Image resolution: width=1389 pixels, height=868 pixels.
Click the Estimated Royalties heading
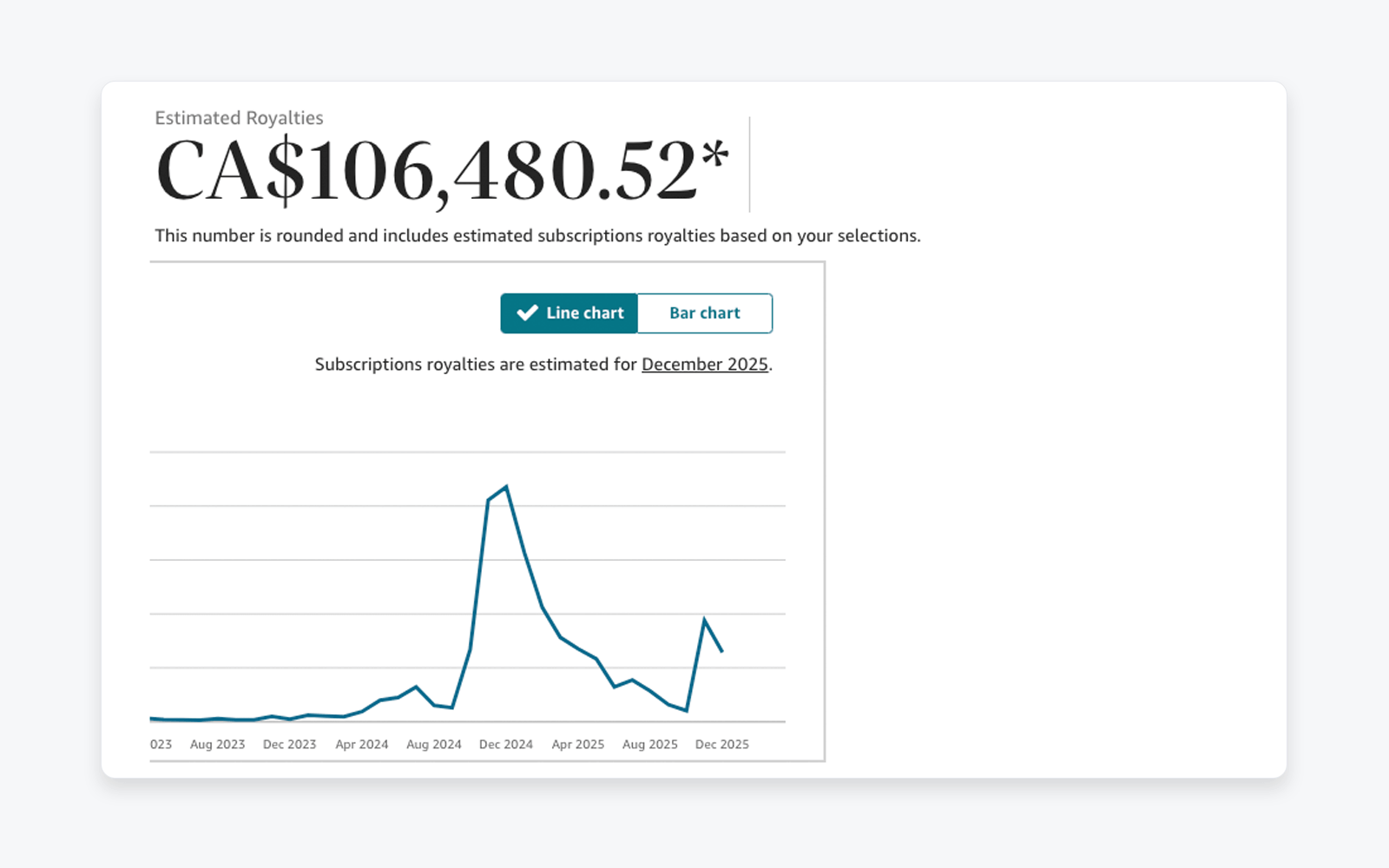(x=239, y=118)
